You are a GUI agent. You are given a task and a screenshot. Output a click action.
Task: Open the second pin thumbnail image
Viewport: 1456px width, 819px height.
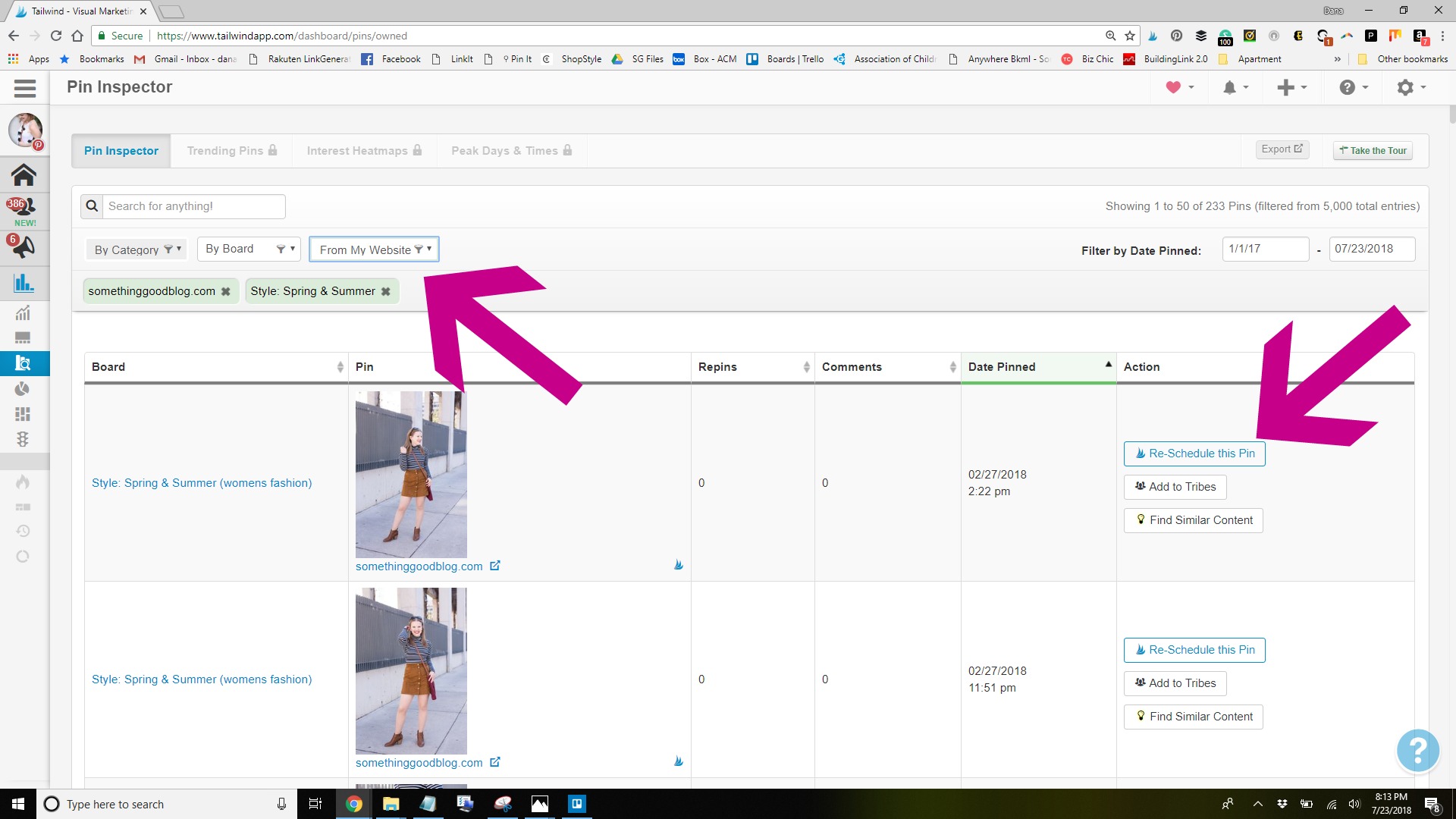(x=411, y=671)
